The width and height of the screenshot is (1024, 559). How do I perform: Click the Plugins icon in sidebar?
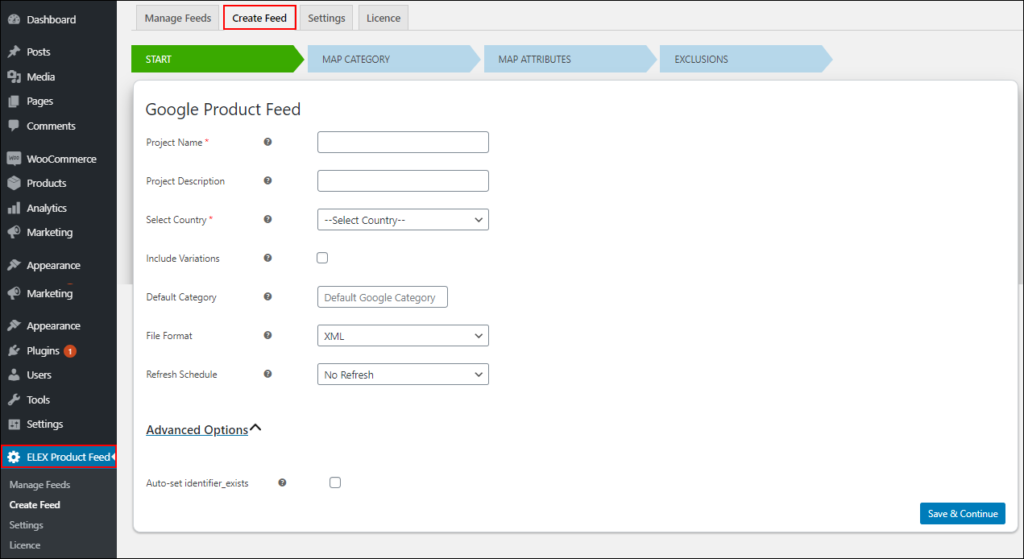coord(14,351)
